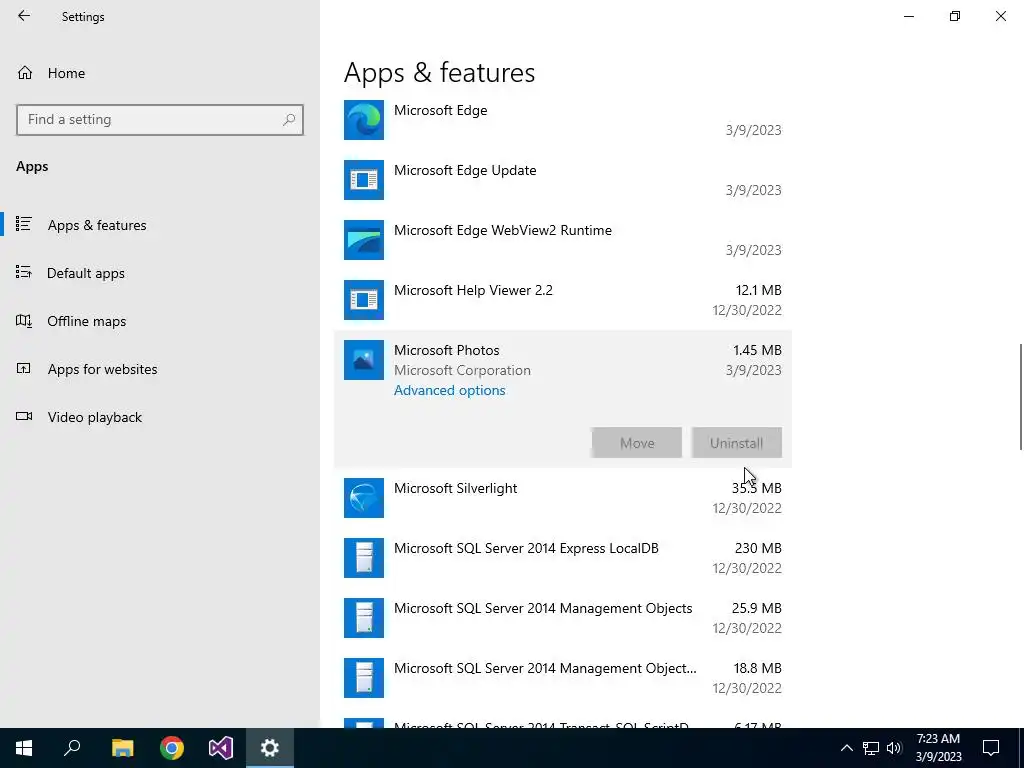
Task: Select the Edge WebView2 Runtime icon
Action: (364, 240)
